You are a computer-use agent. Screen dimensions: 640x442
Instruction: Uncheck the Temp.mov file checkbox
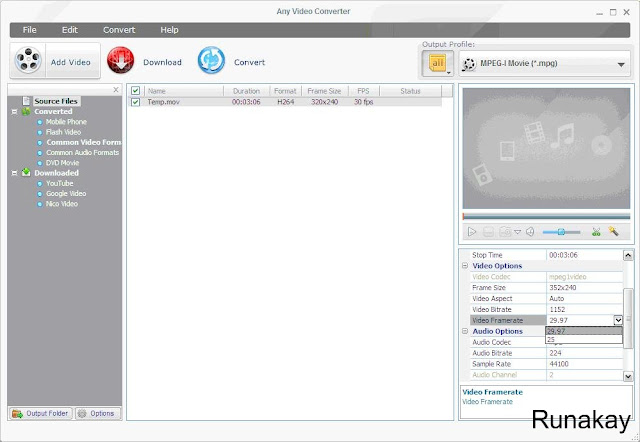tap(136, 102)
